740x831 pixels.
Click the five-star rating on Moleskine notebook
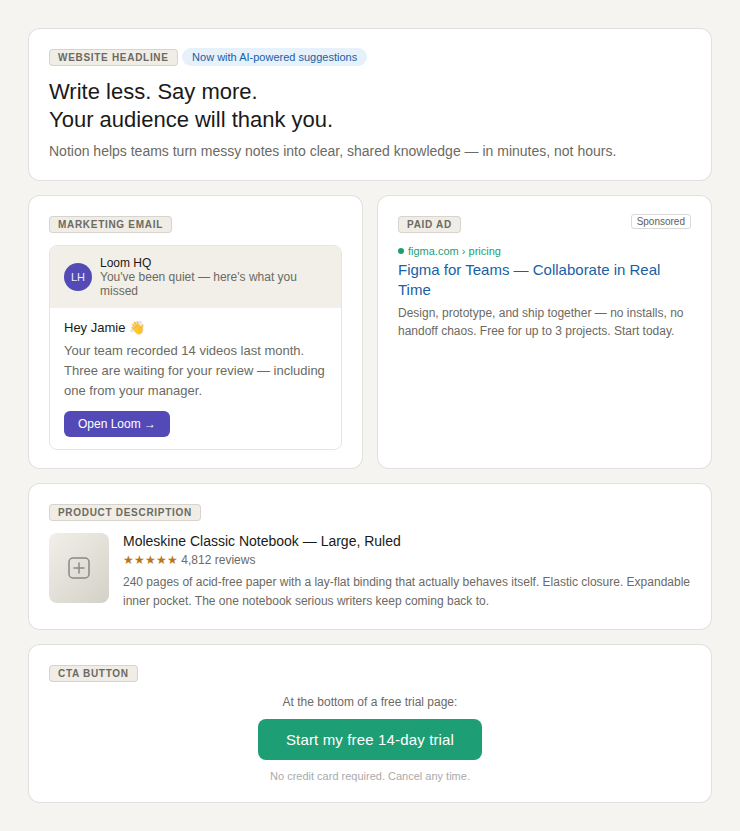[x=150, y=560]
